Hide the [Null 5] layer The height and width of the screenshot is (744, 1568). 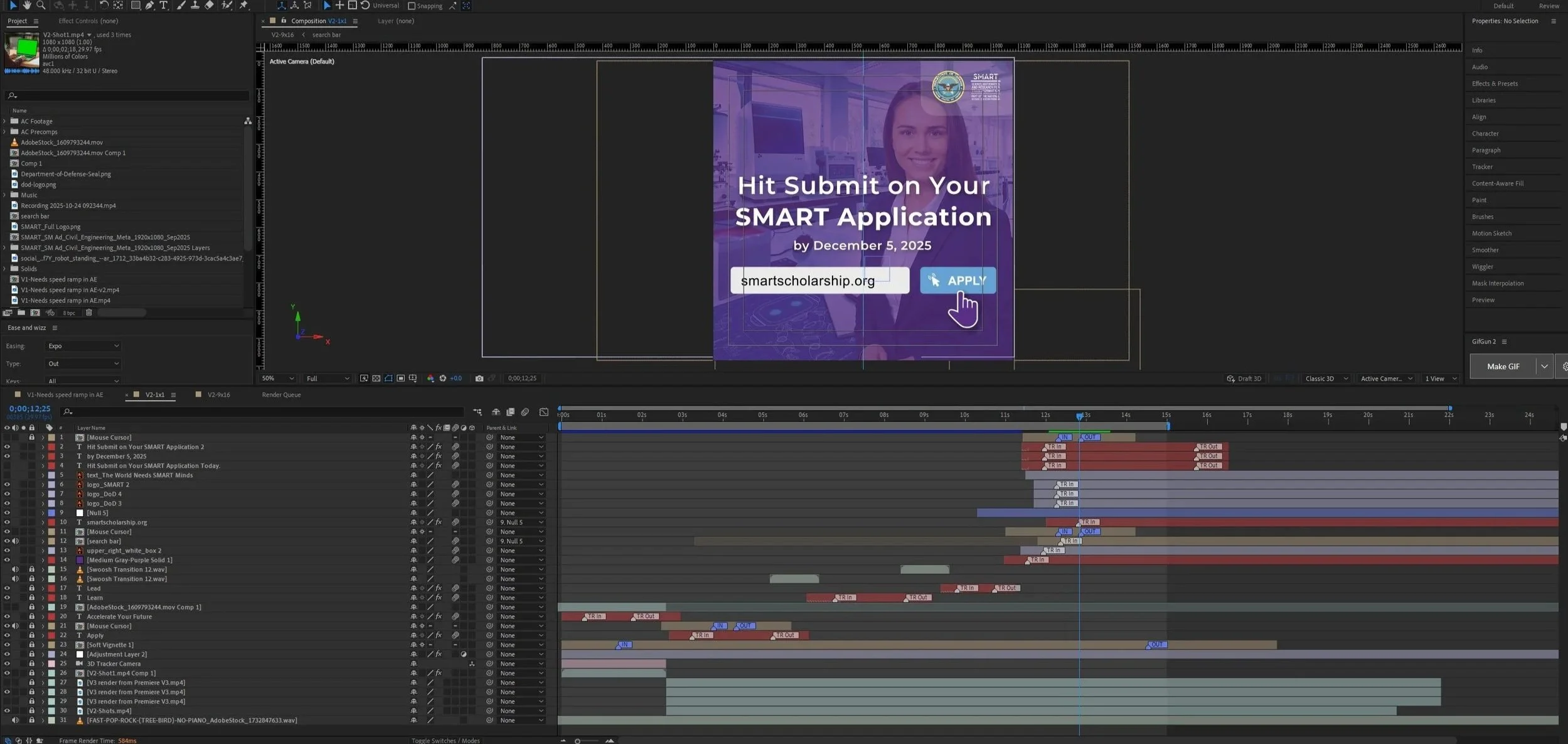(x=7, y=513)
